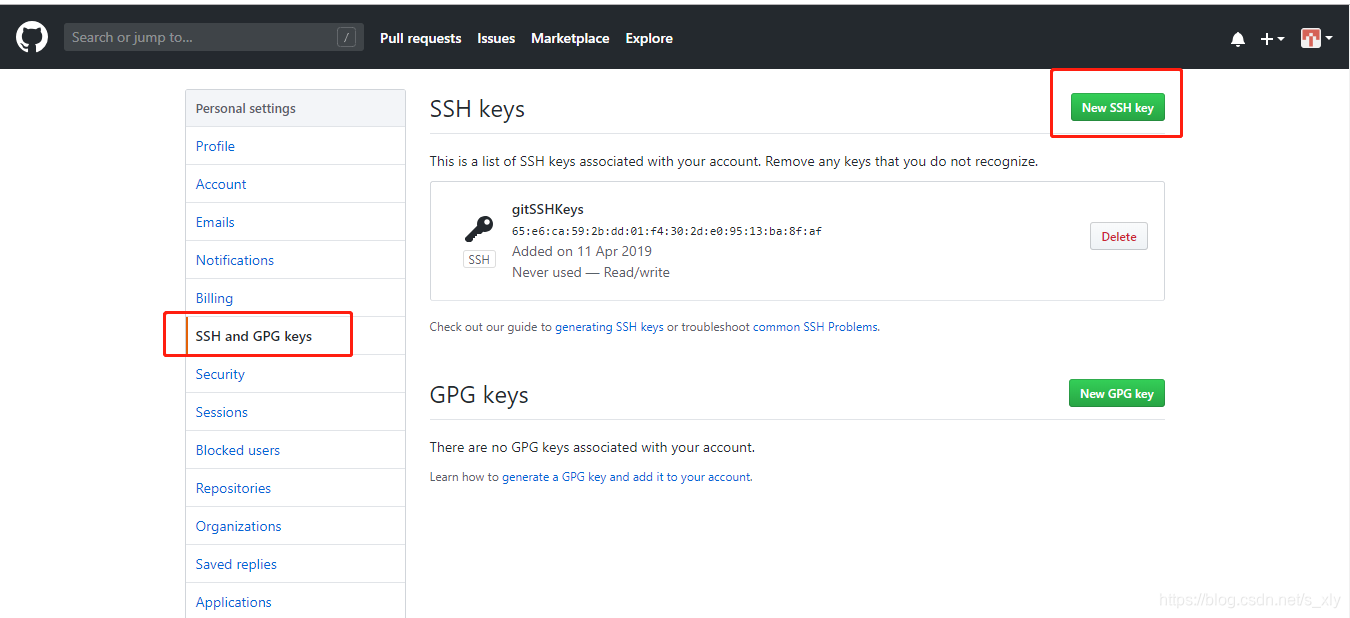Click the gitSSHKeys key title

coord(547,209)
